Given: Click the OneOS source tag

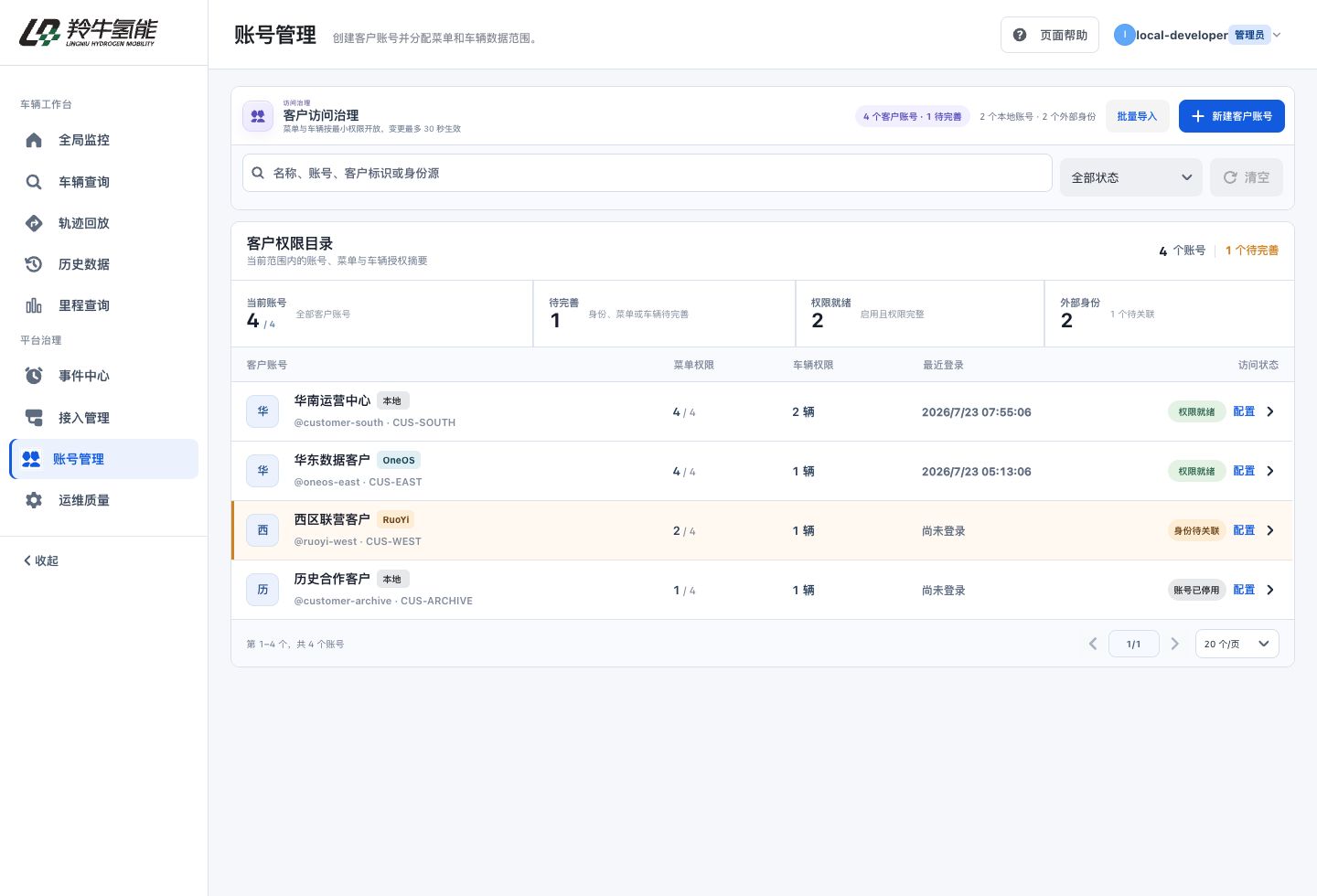Looking at the screenshot, I should click(399, 460).
